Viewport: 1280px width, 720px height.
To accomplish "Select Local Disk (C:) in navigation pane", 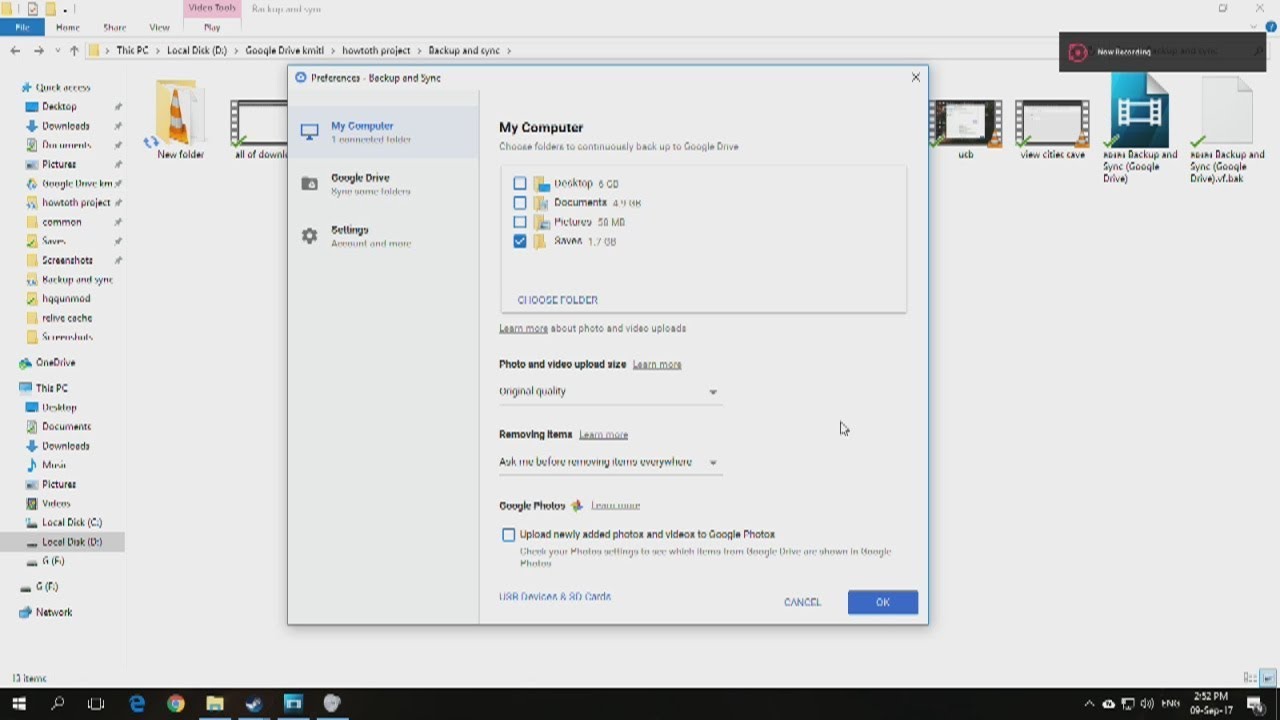I will click(x=72, y=522).
